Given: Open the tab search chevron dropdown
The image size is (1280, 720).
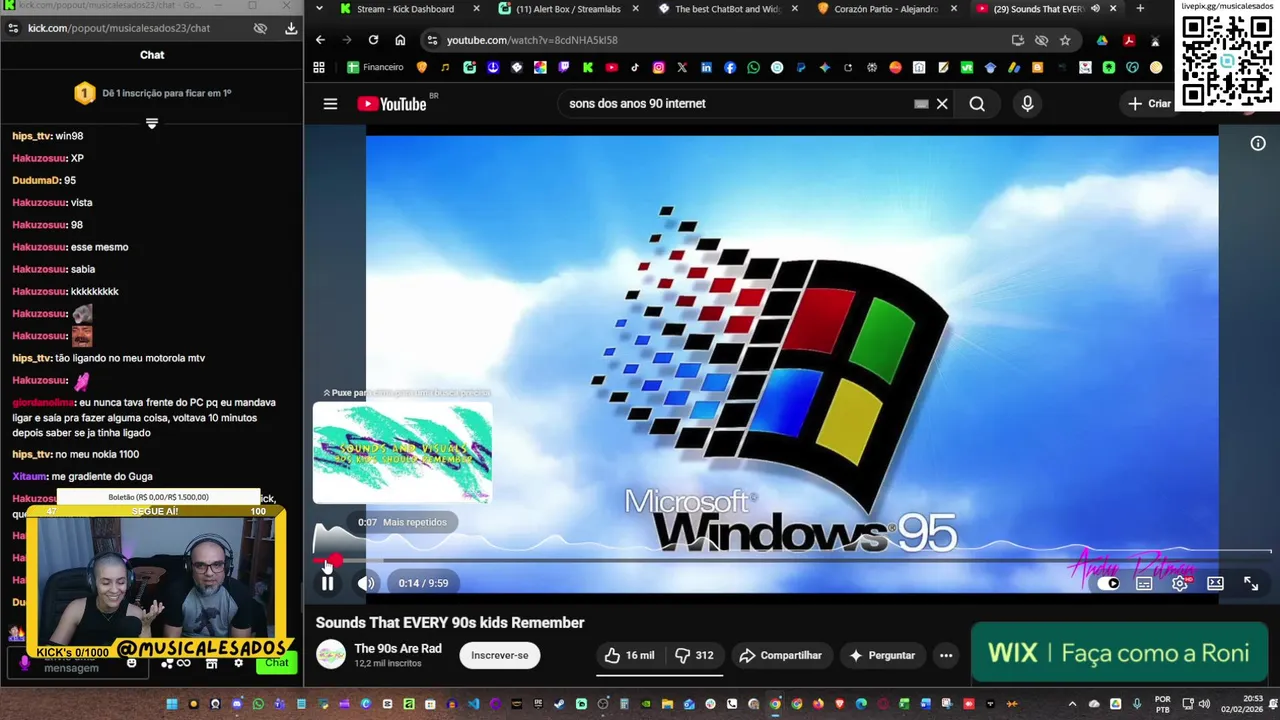Looking at the screenshot, I should click(318, 9).
